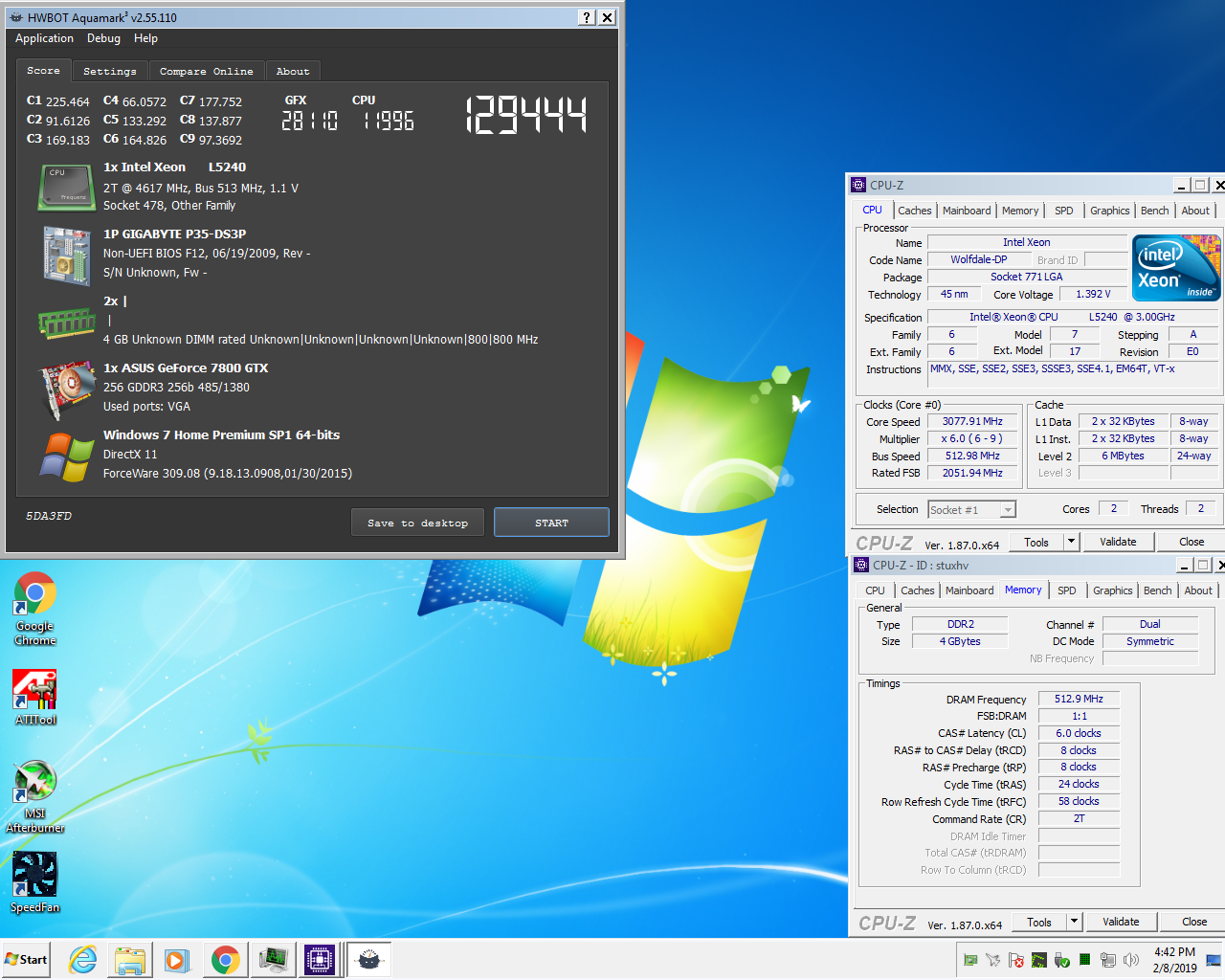Open Tools dropdown arrow in upper CPU-Z
This screenshot has width=1225, height=980.
(x=1071, y=542)
